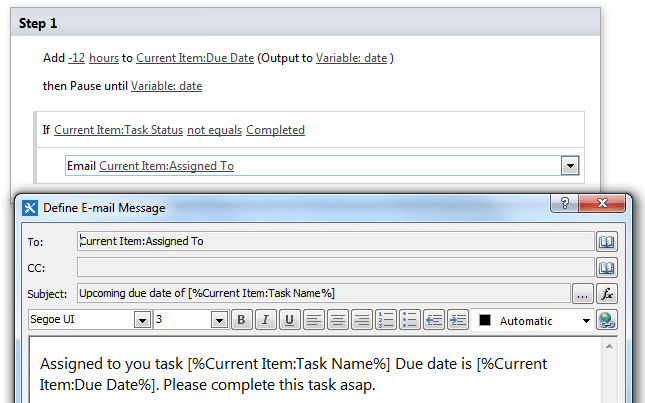Viewport: 645px width, 403px height.
Task: Insert a numbered list
Action: 386,320
